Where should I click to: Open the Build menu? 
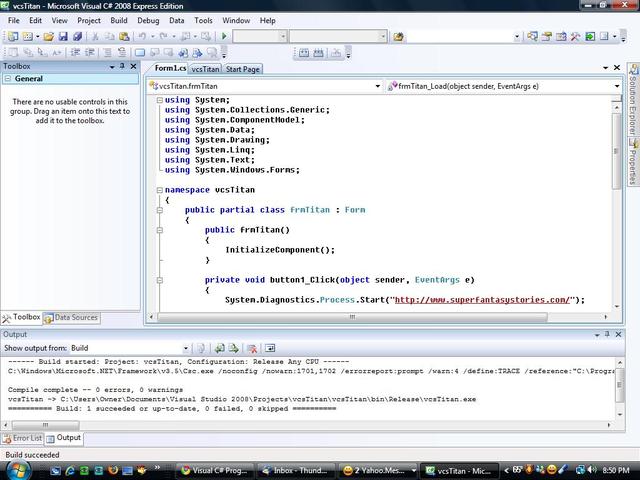point(119,20)
